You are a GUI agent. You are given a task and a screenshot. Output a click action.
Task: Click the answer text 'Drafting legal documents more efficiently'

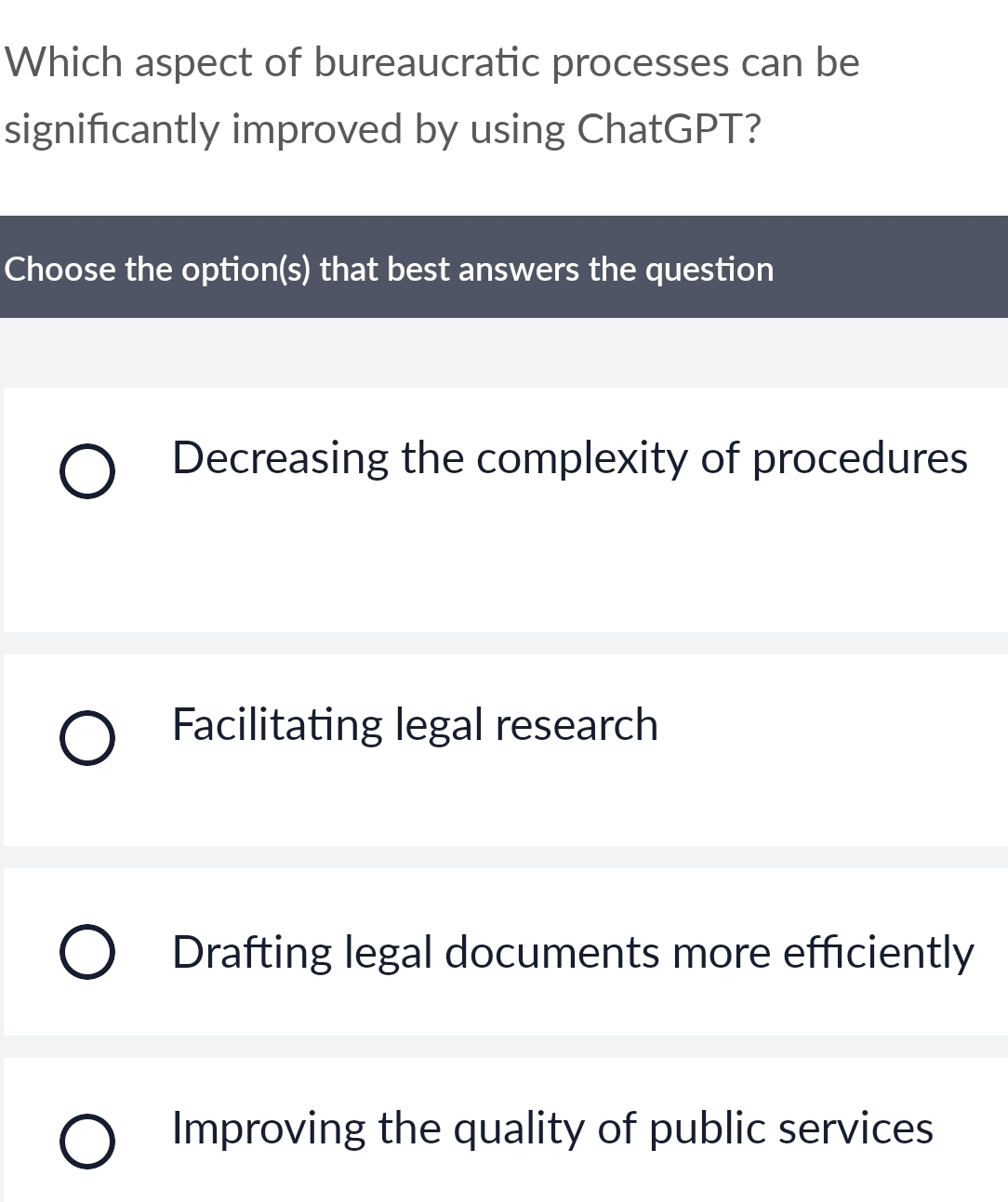pos(571,951)
